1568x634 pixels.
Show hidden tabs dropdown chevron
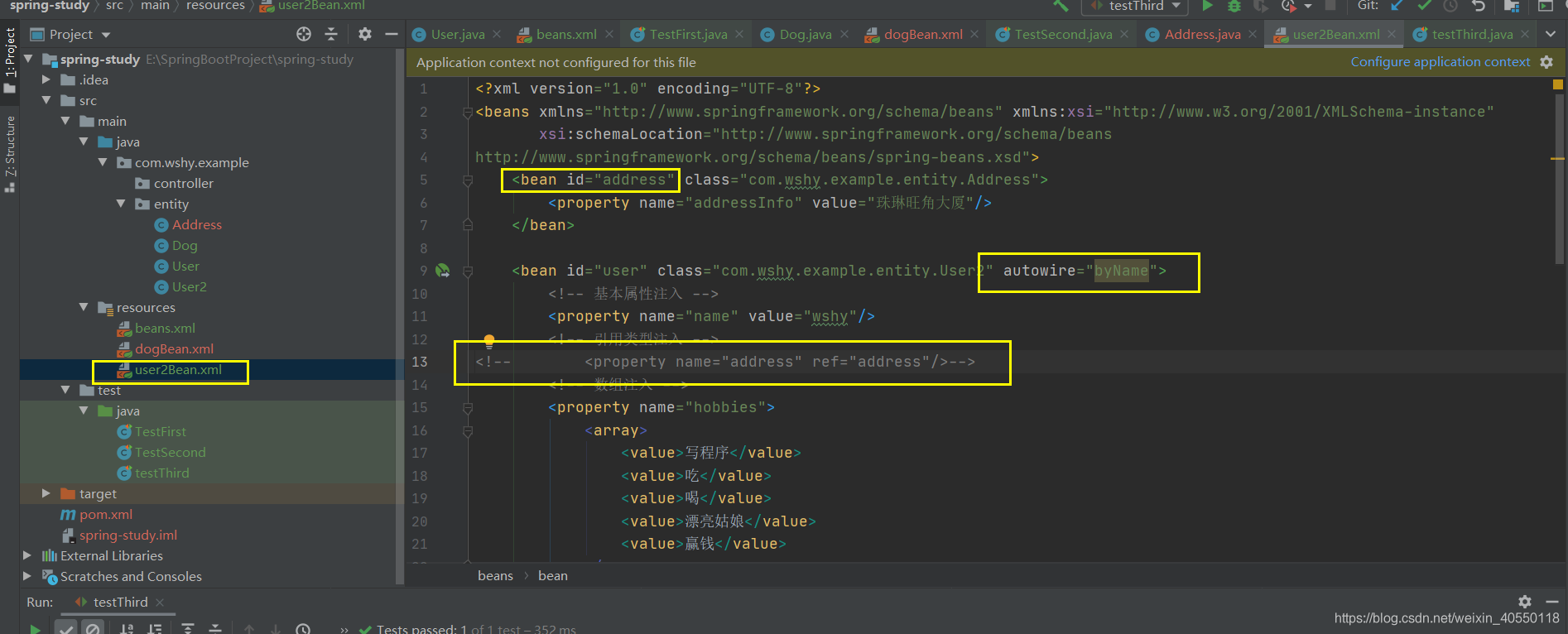pos(1551,34)
